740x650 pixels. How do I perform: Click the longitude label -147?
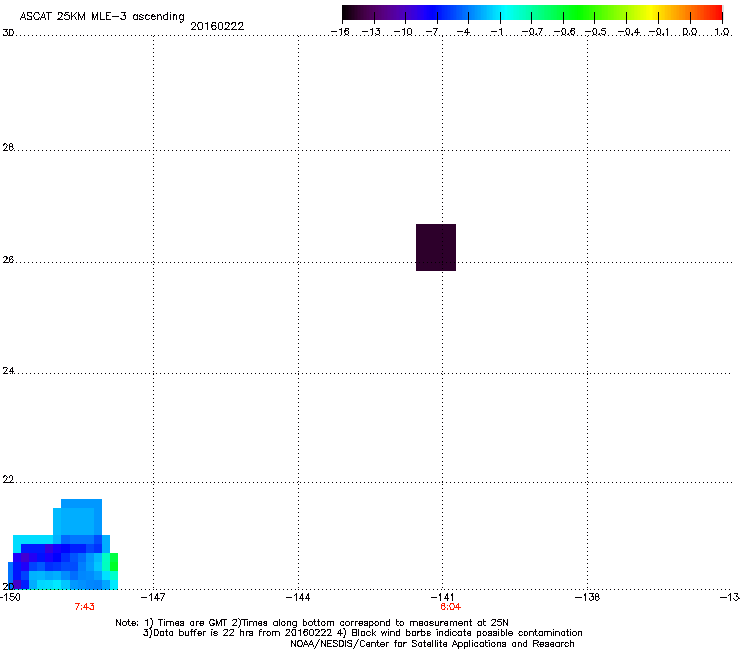153,597
